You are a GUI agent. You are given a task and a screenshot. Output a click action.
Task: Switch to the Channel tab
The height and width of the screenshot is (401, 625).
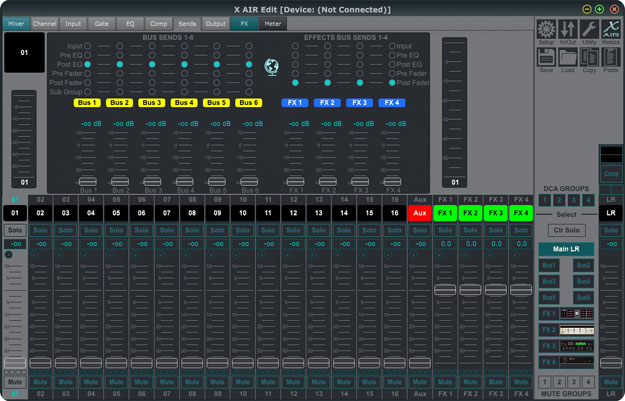point(44,24)
